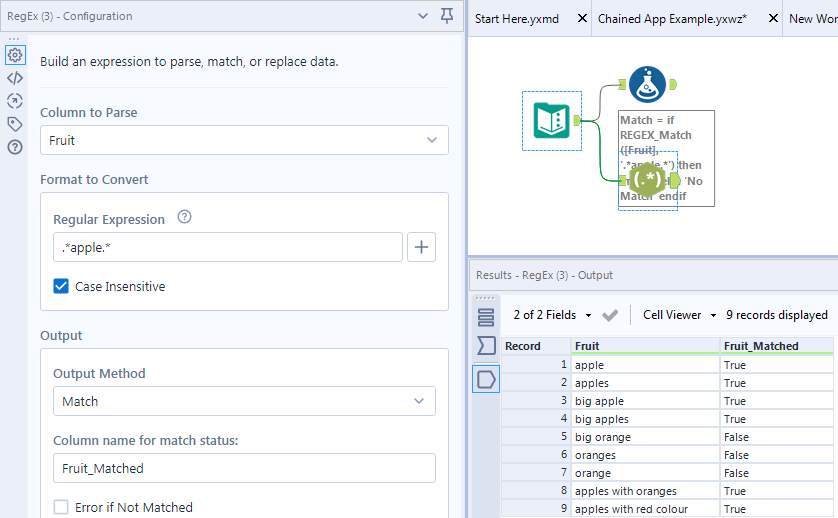Open the Navigation icon in config sidebar

pos(15,100)
